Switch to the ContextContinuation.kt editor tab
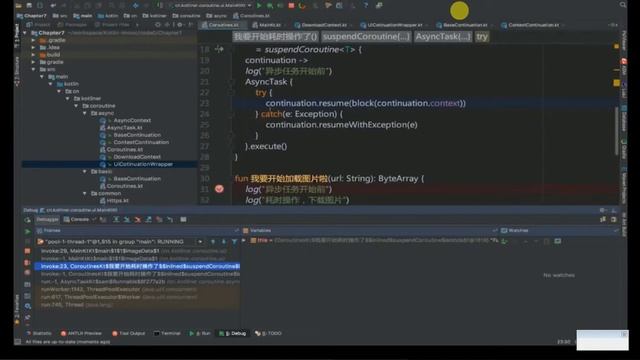 [x=533, y=25]
